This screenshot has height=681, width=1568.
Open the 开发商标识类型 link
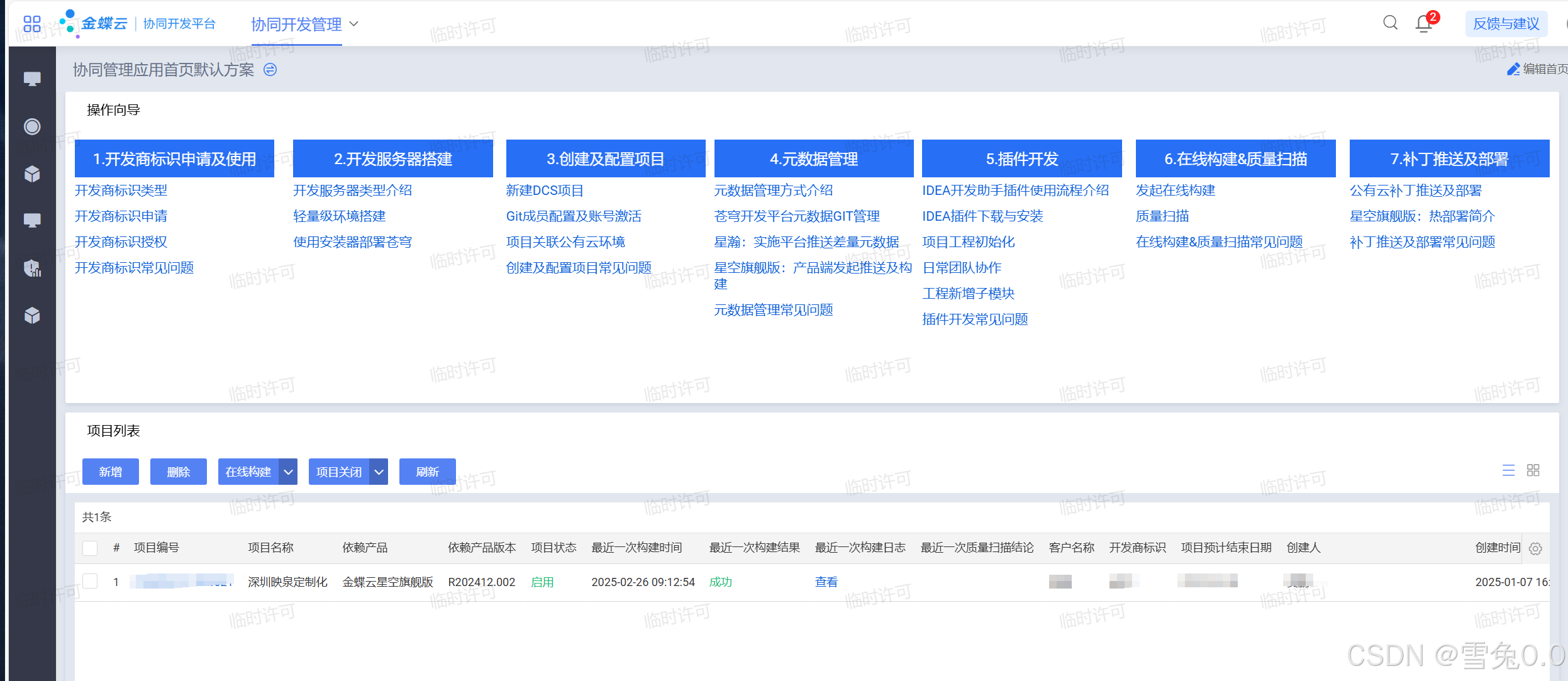(121, 191)
